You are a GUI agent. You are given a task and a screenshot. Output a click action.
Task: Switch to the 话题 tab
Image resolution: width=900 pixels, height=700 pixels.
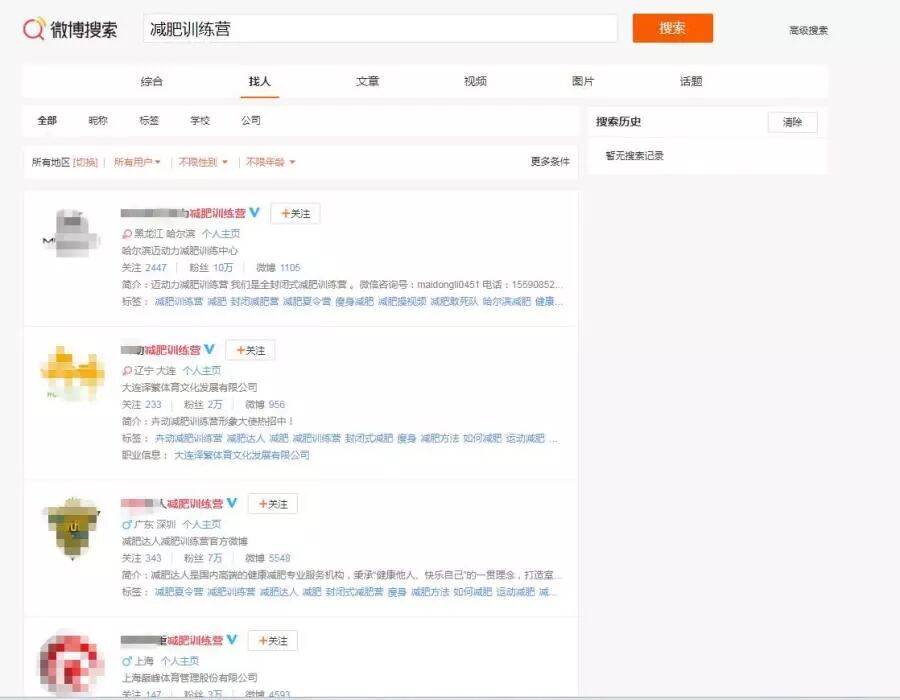pos(690,81)
